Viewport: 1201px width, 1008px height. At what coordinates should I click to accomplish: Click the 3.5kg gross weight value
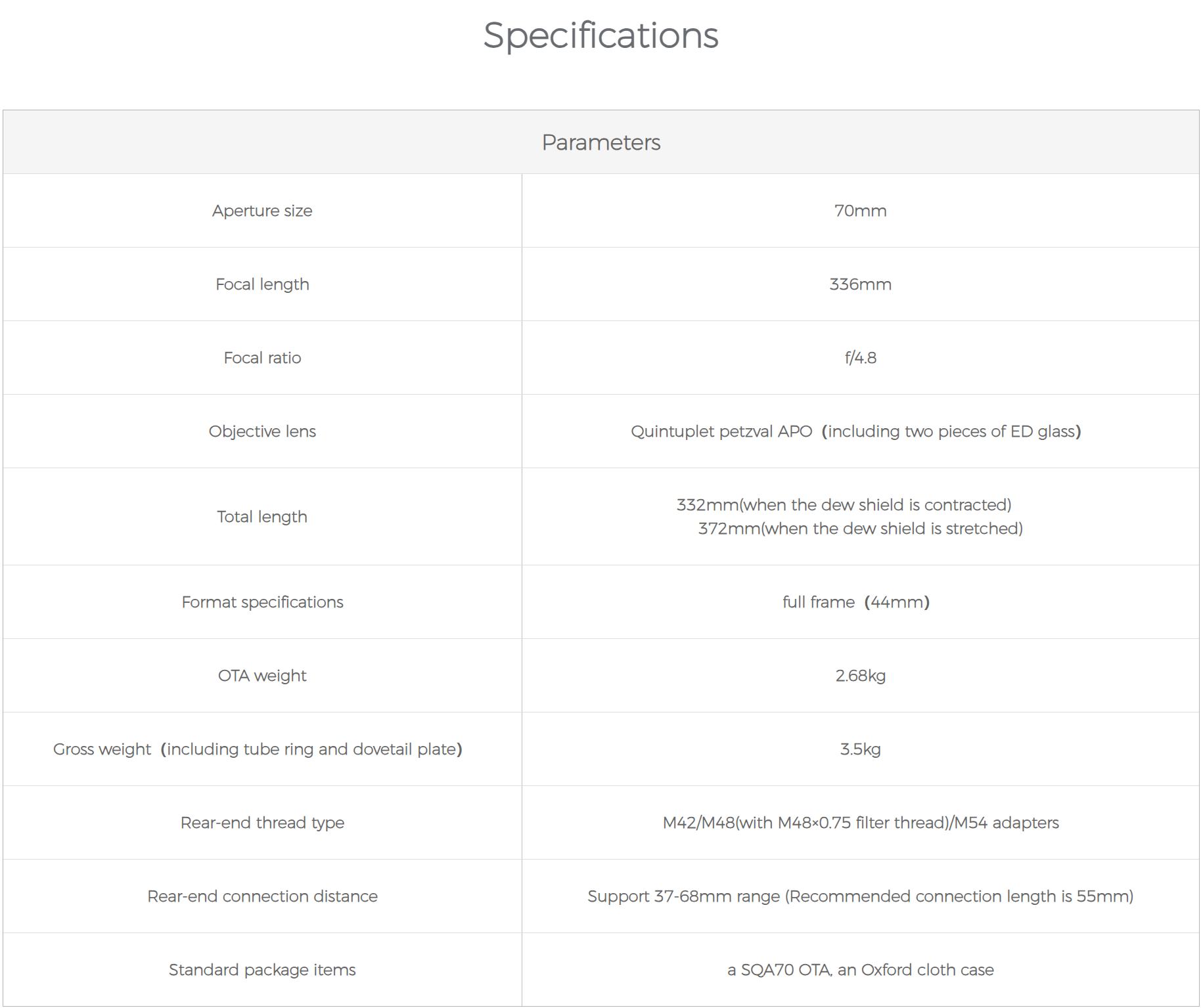tap(860, 749)
